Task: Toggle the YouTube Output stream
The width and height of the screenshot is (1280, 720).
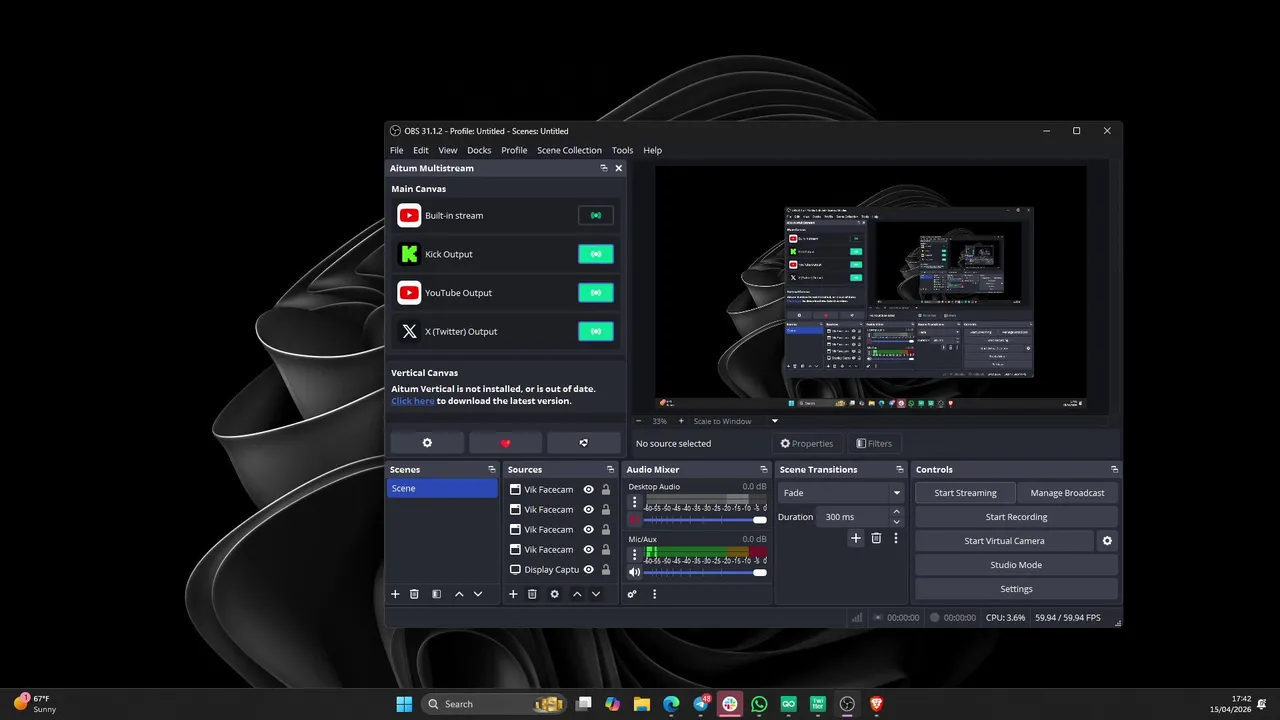Action: pos(596,293)
